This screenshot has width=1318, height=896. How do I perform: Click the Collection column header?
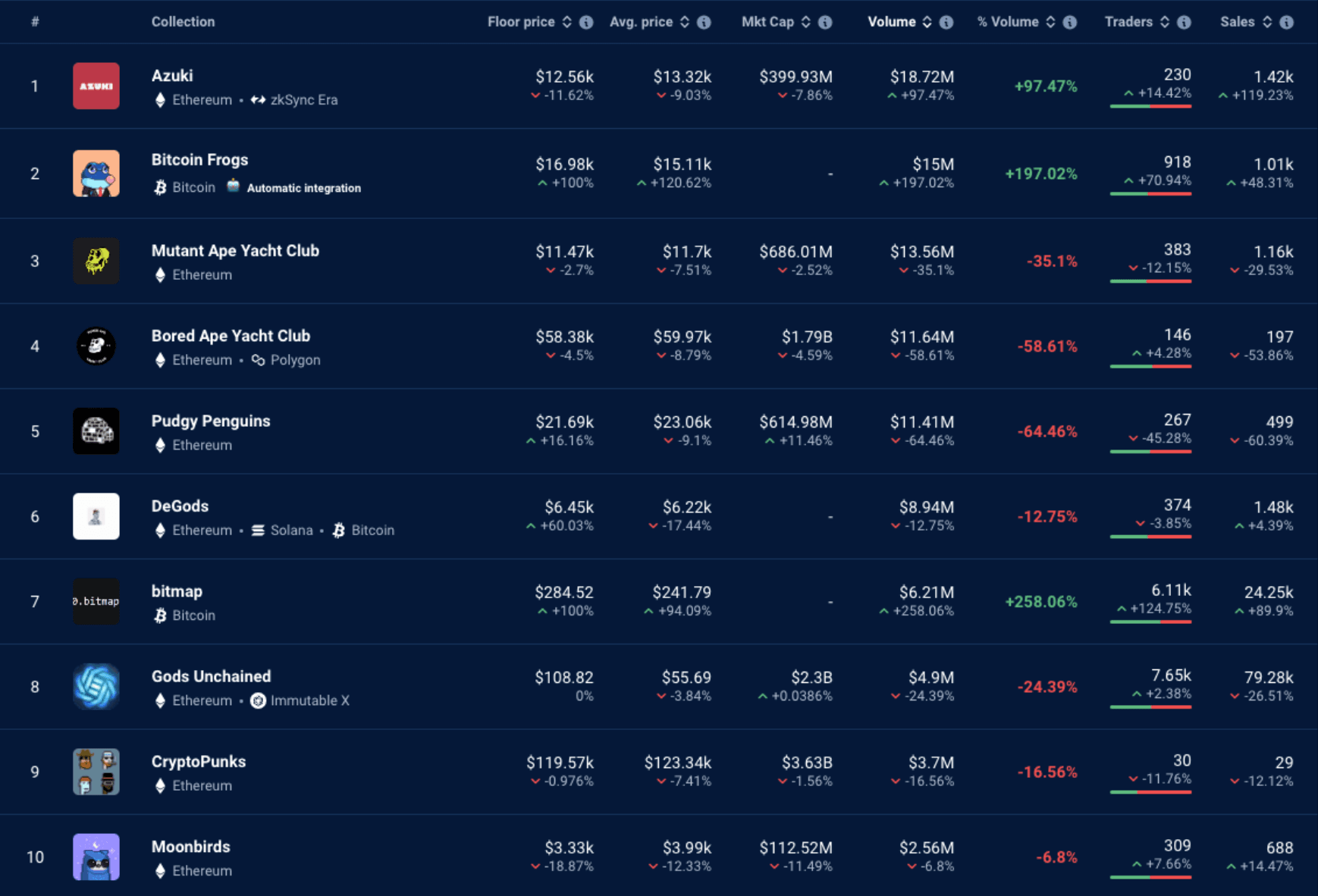(x=183, y=22)
